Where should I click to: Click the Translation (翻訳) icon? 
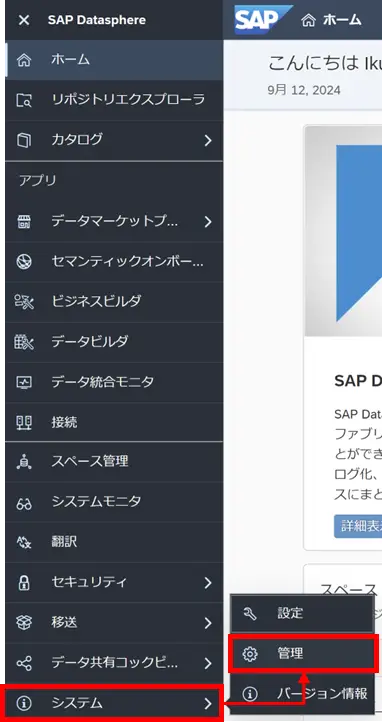[x=23, y=542]
